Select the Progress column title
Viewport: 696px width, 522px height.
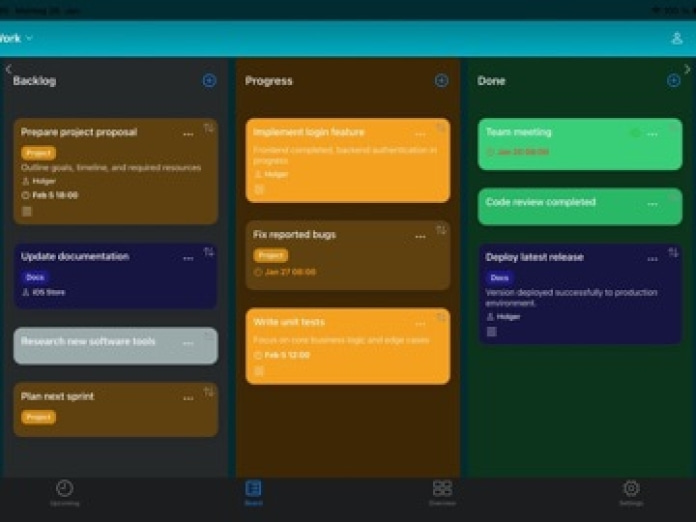[269, 81]
